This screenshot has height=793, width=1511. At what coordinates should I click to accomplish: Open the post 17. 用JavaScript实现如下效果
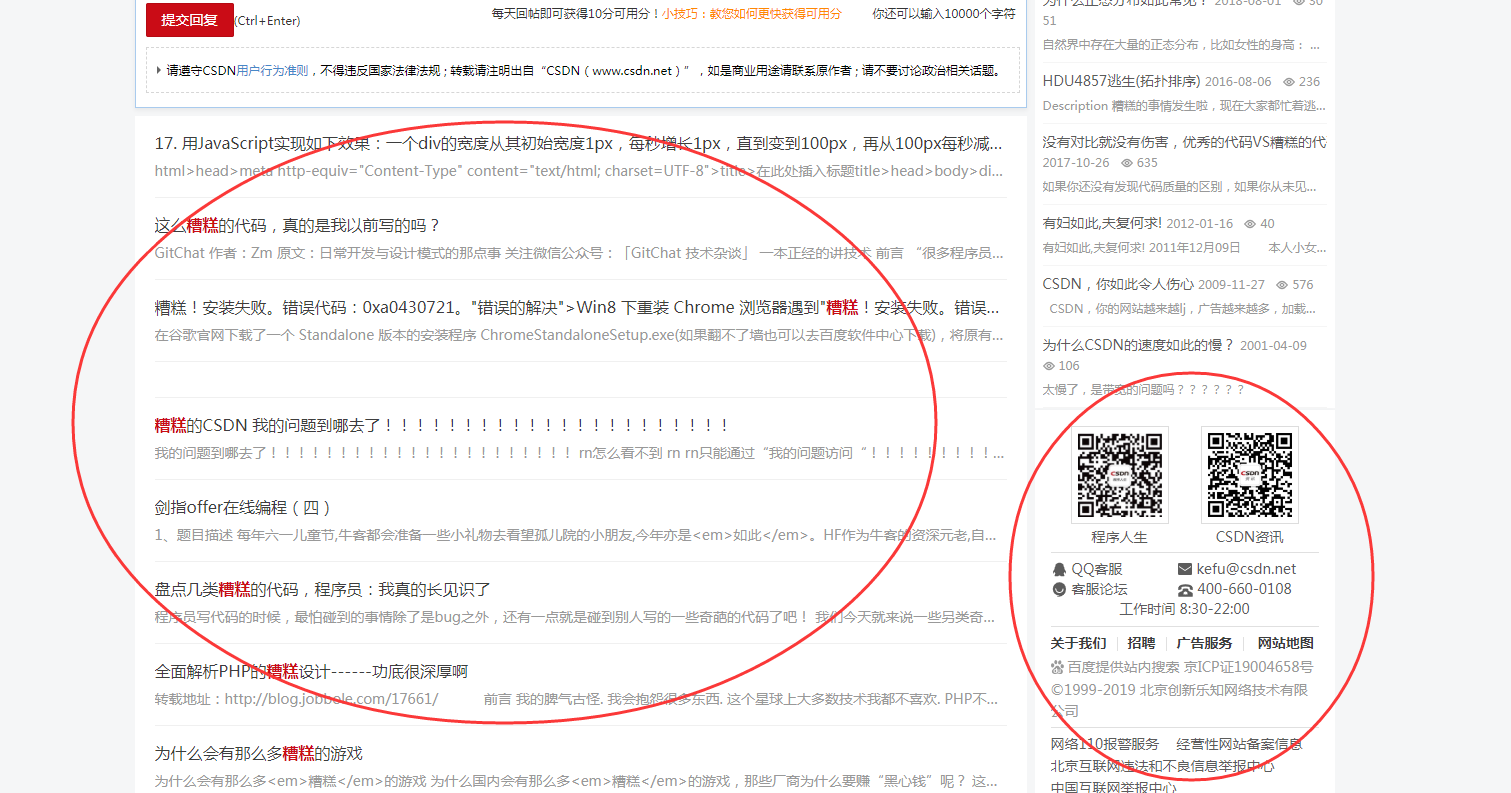[578, 144]
